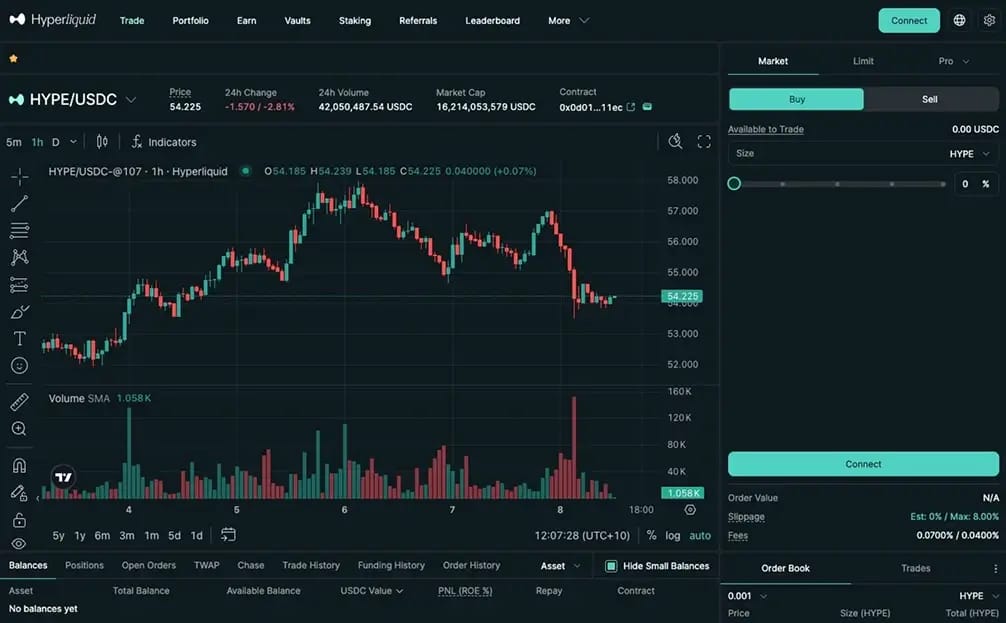Open the Leaderboard page
Viewport: 1006px width, 623px height.
(x=493, y=21)
